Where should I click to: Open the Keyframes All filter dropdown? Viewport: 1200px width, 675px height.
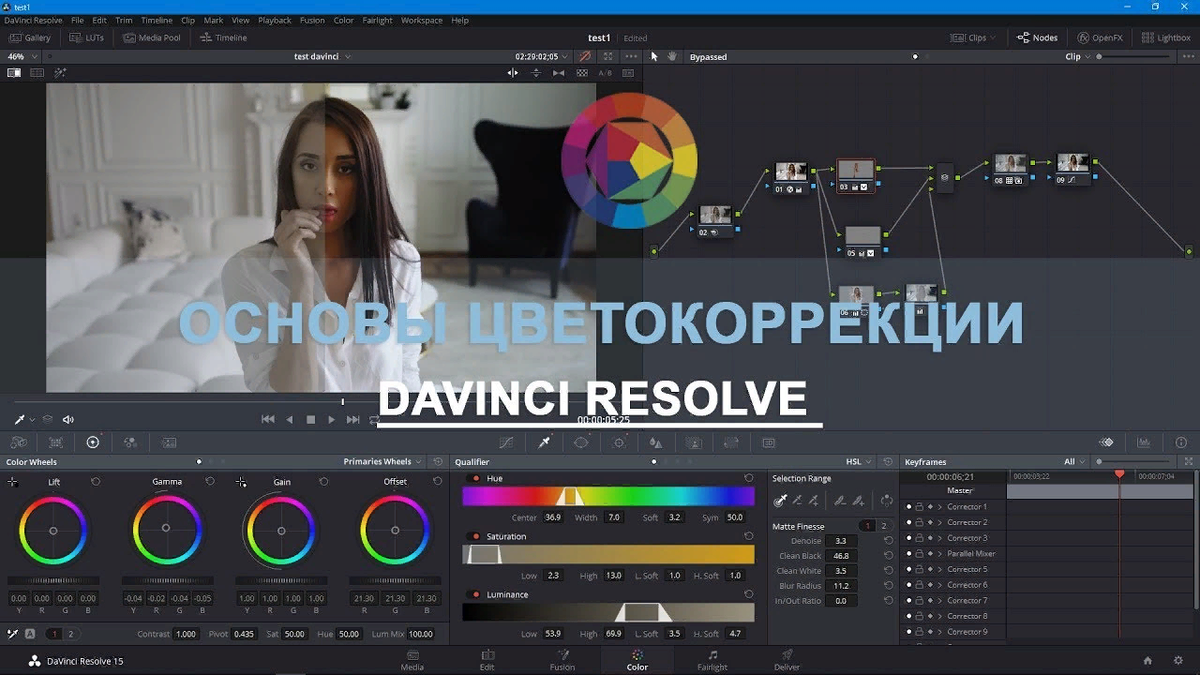click(x=1075, y=462)
